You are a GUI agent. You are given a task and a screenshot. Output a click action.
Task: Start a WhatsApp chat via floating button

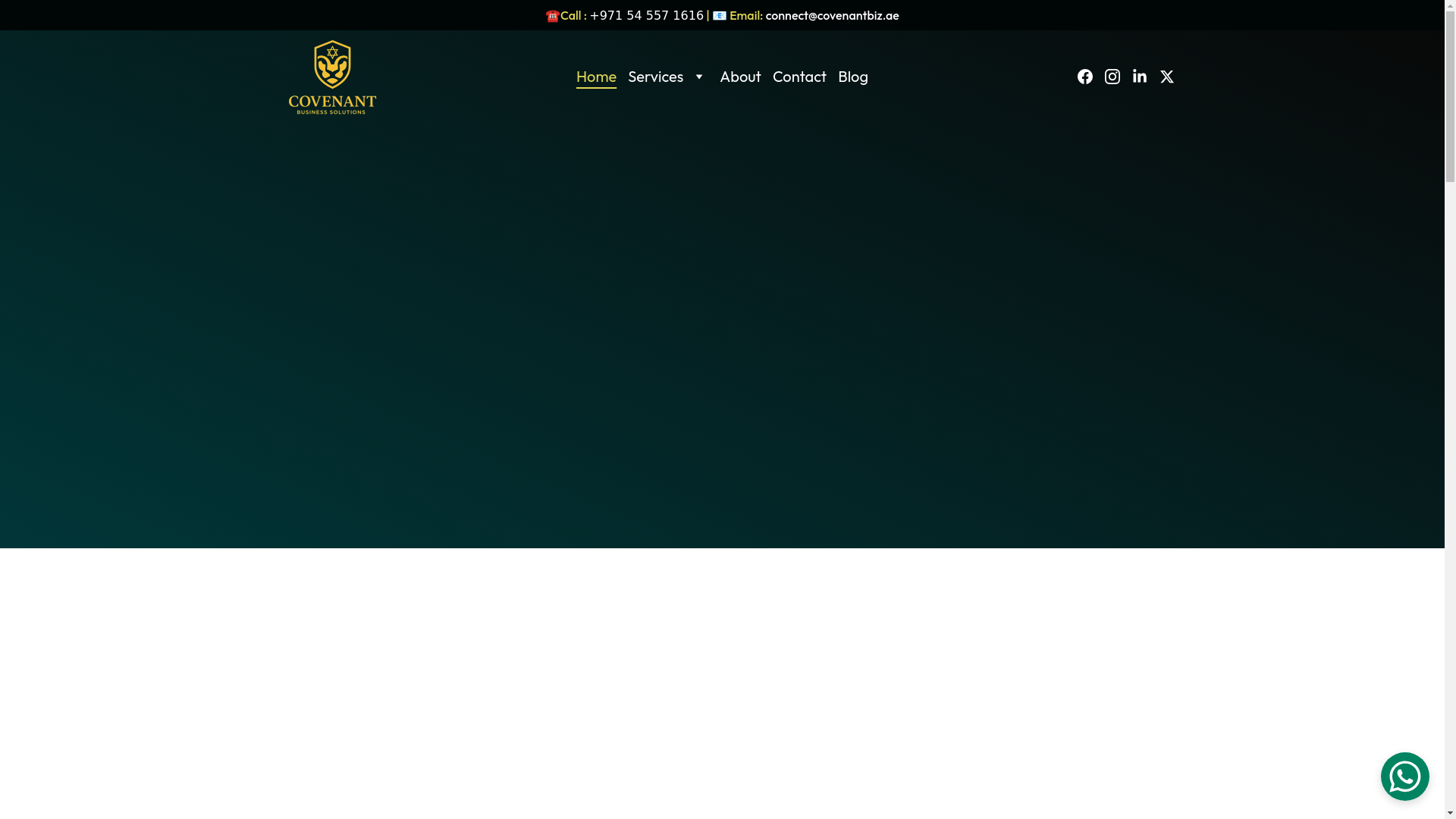(1404, 777)
